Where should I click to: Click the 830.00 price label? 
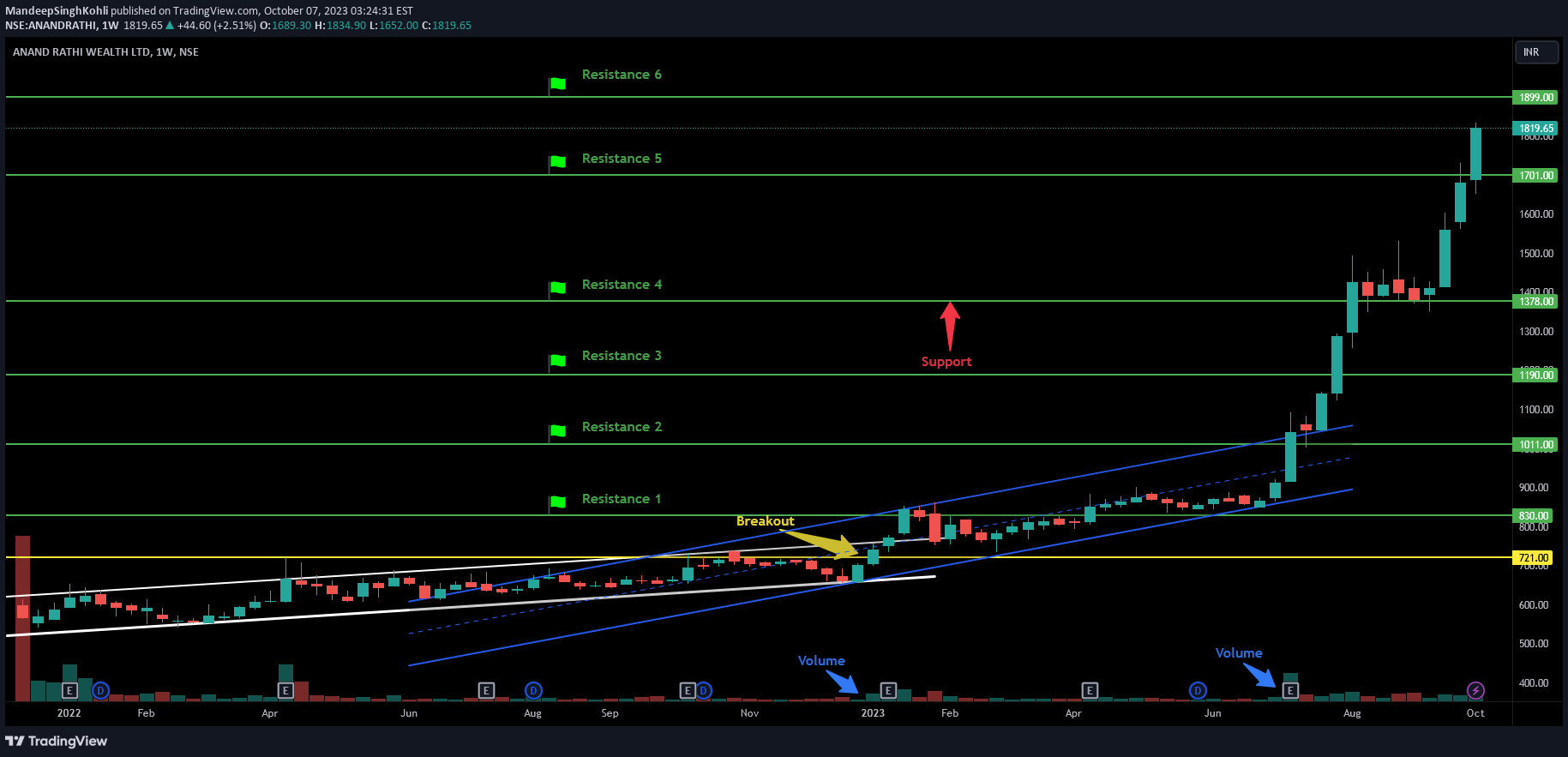click(x=1534, y=516)
